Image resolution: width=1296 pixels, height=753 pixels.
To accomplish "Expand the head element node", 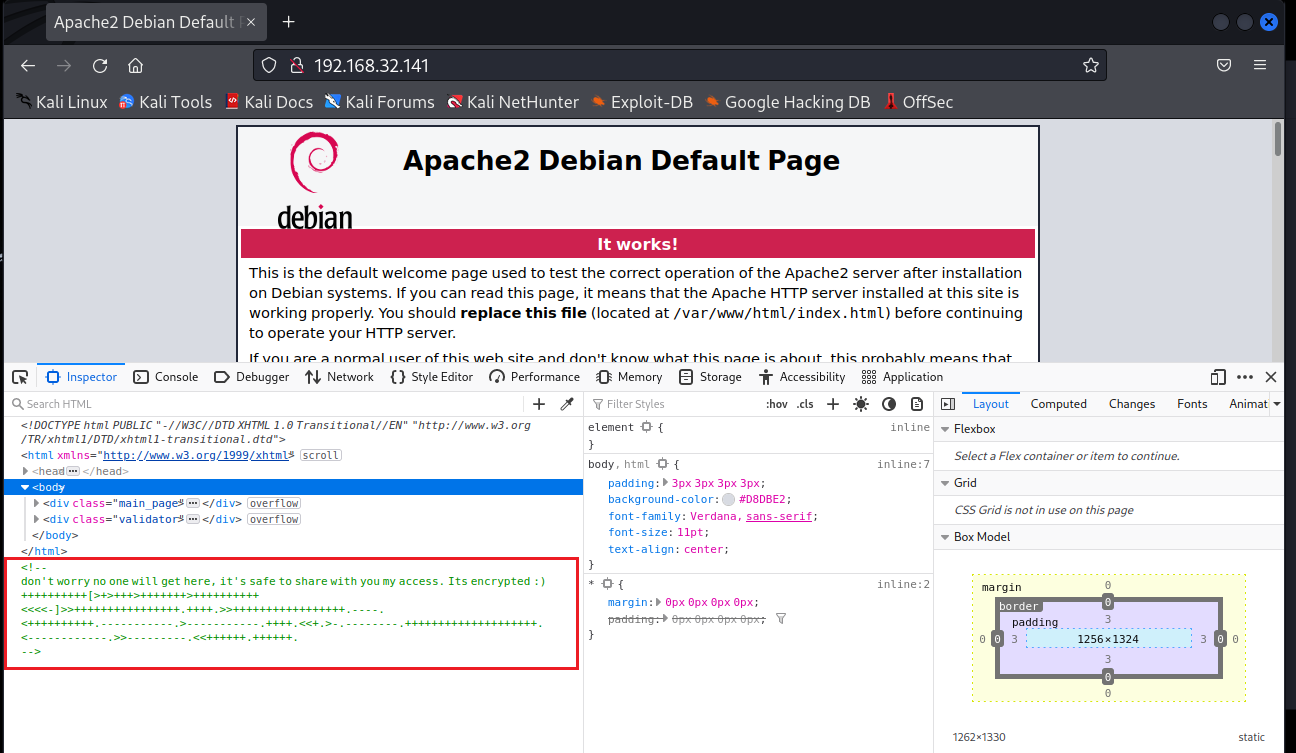I will [26, 471].
